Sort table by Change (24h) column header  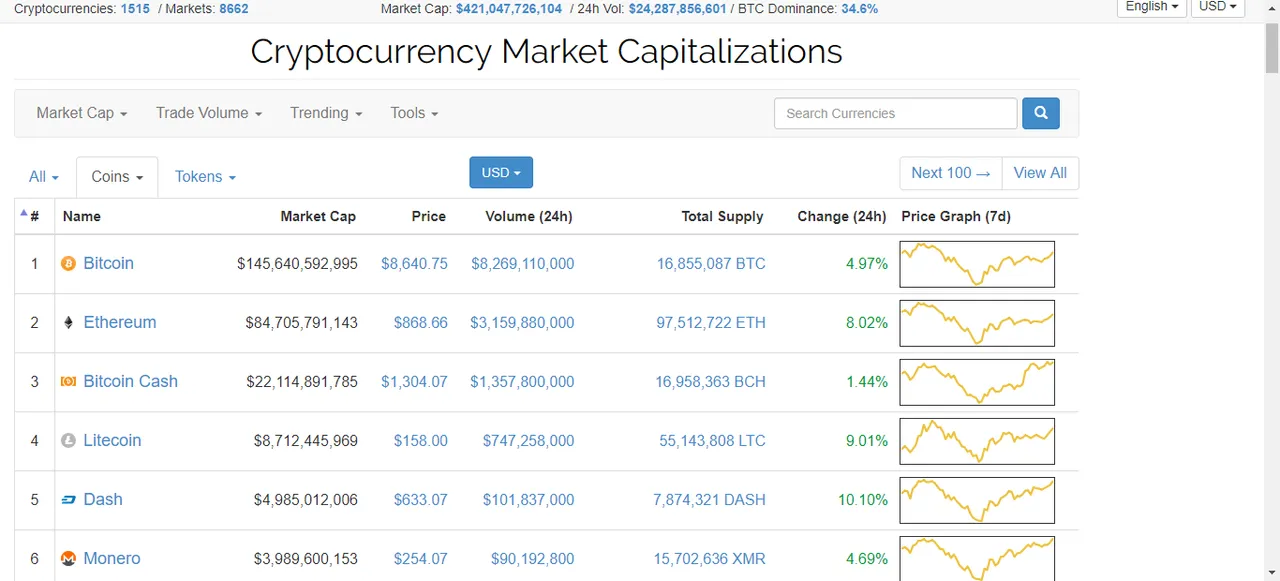842,216
